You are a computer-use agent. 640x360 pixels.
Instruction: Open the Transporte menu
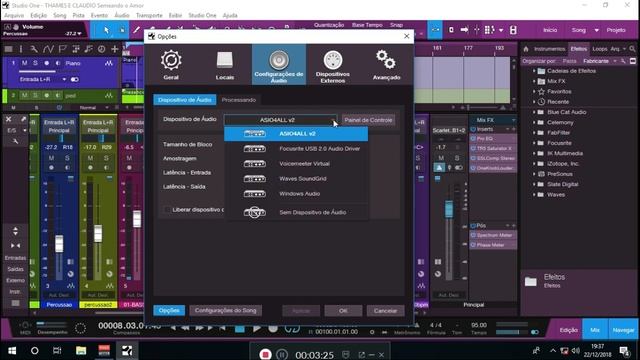click(x=149, y=15)
